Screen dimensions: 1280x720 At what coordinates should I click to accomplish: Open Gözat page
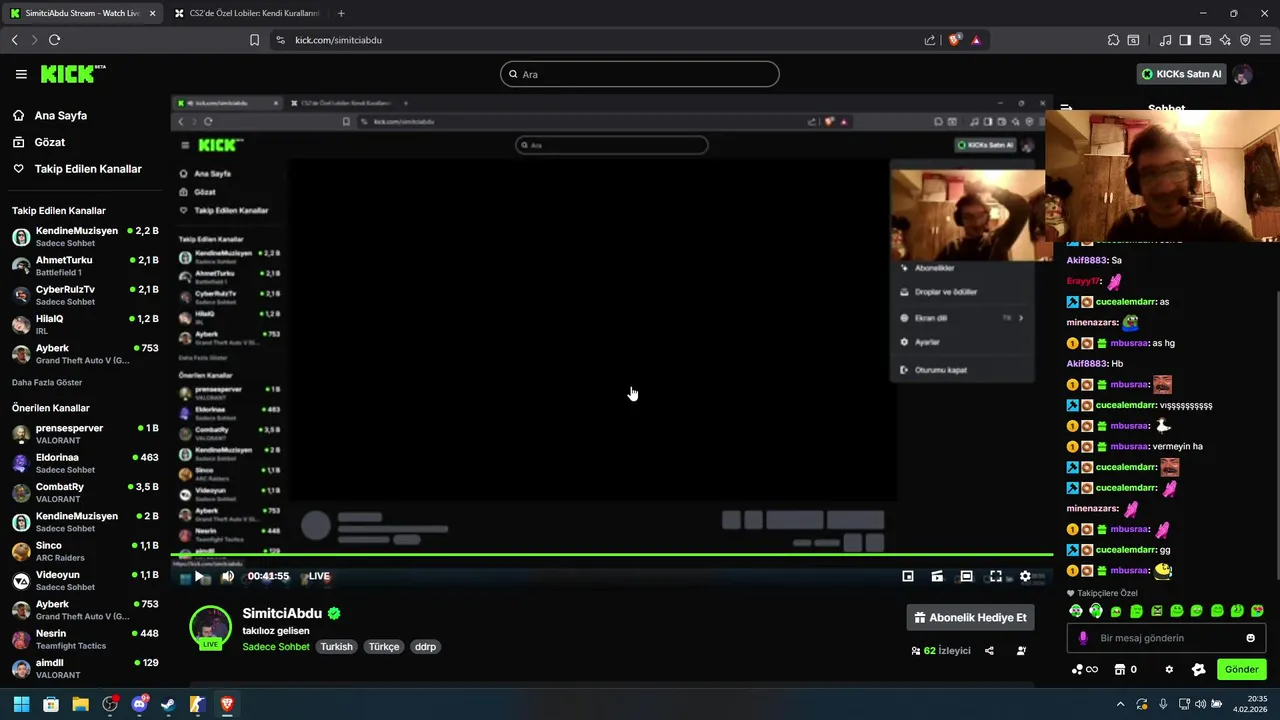click(x=50, y=142)
